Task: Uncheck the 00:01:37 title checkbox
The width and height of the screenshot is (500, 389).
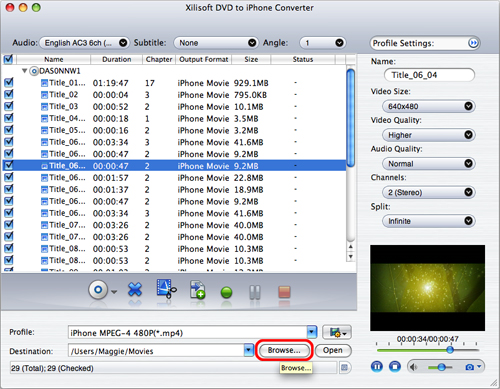Action: [9, 189]
